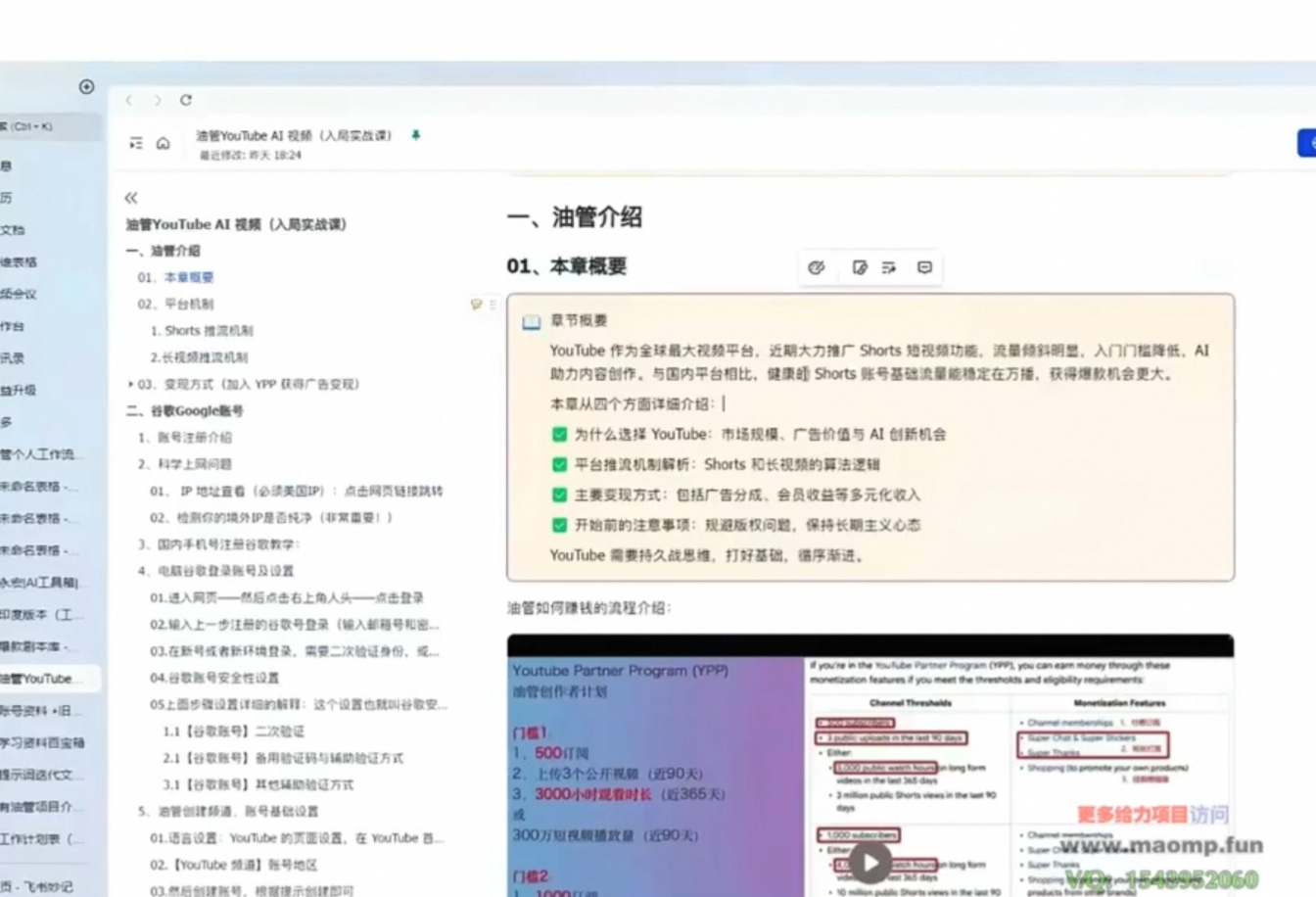Jump to outline item 3、国内手机号注册谷歌教学
This screenshot has height=897, width=1316.
tap(218, 543)
